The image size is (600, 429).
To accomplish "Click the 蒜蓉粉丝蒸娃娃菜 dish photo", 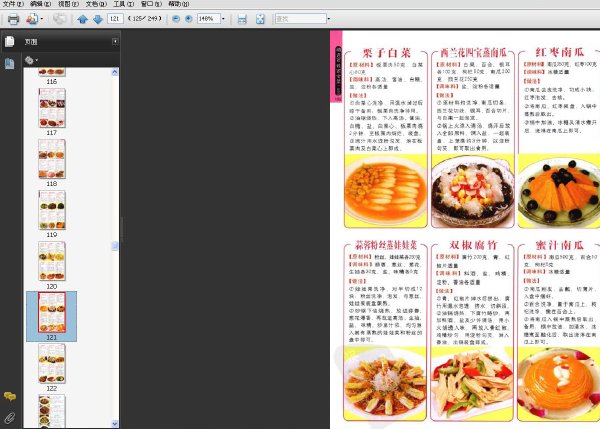I will [385, 383].
